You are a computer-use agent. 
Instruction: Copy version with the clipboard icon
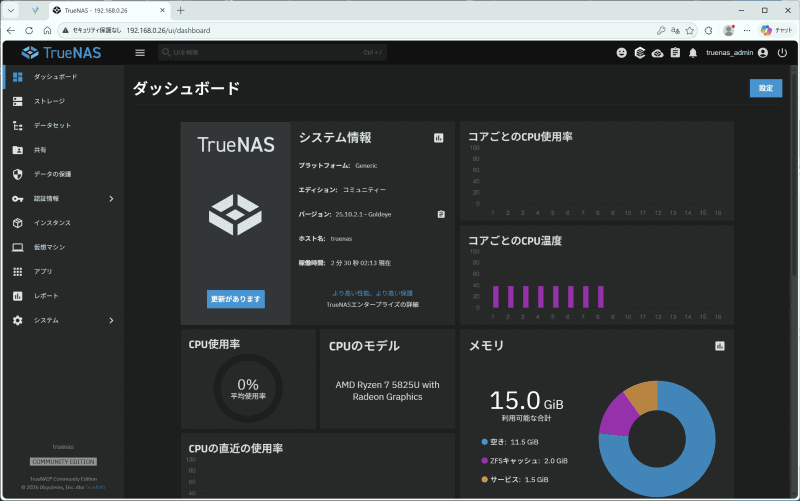click(441, 214)
